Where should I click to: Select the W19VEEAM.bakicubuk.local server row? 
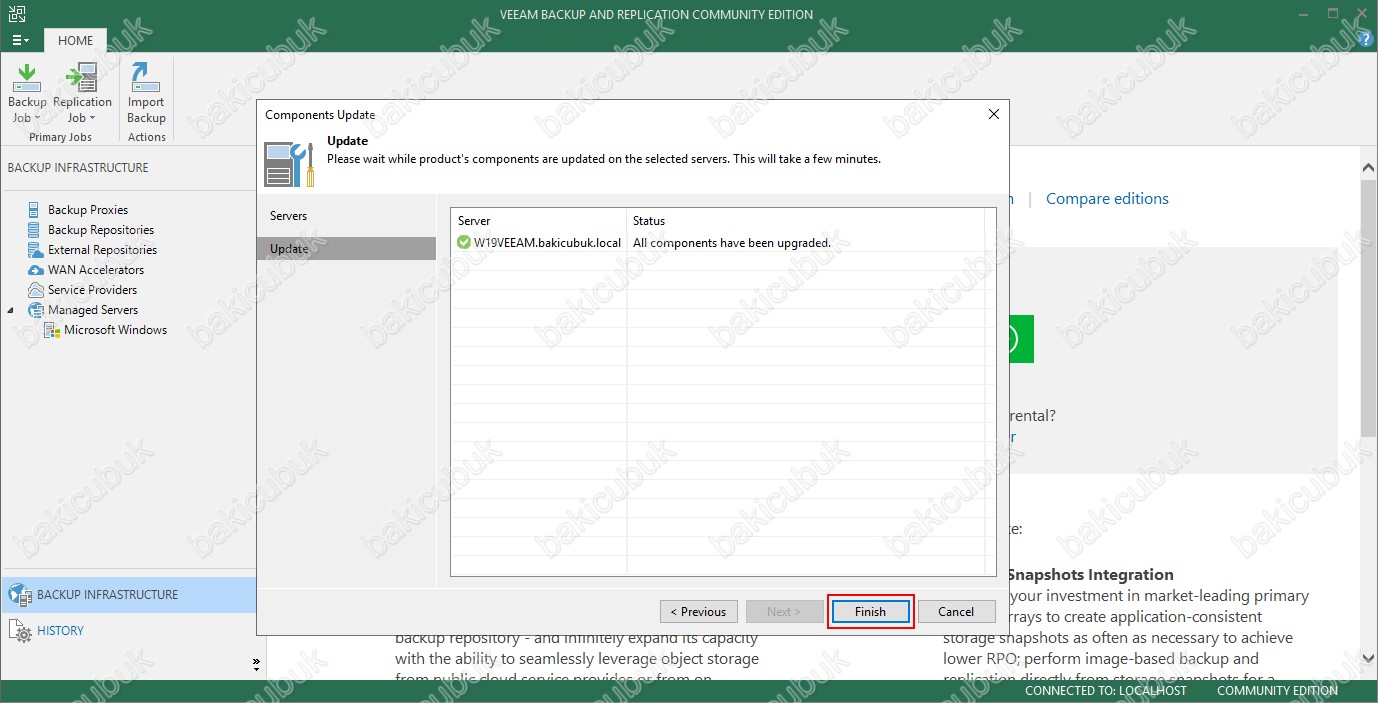718,243
